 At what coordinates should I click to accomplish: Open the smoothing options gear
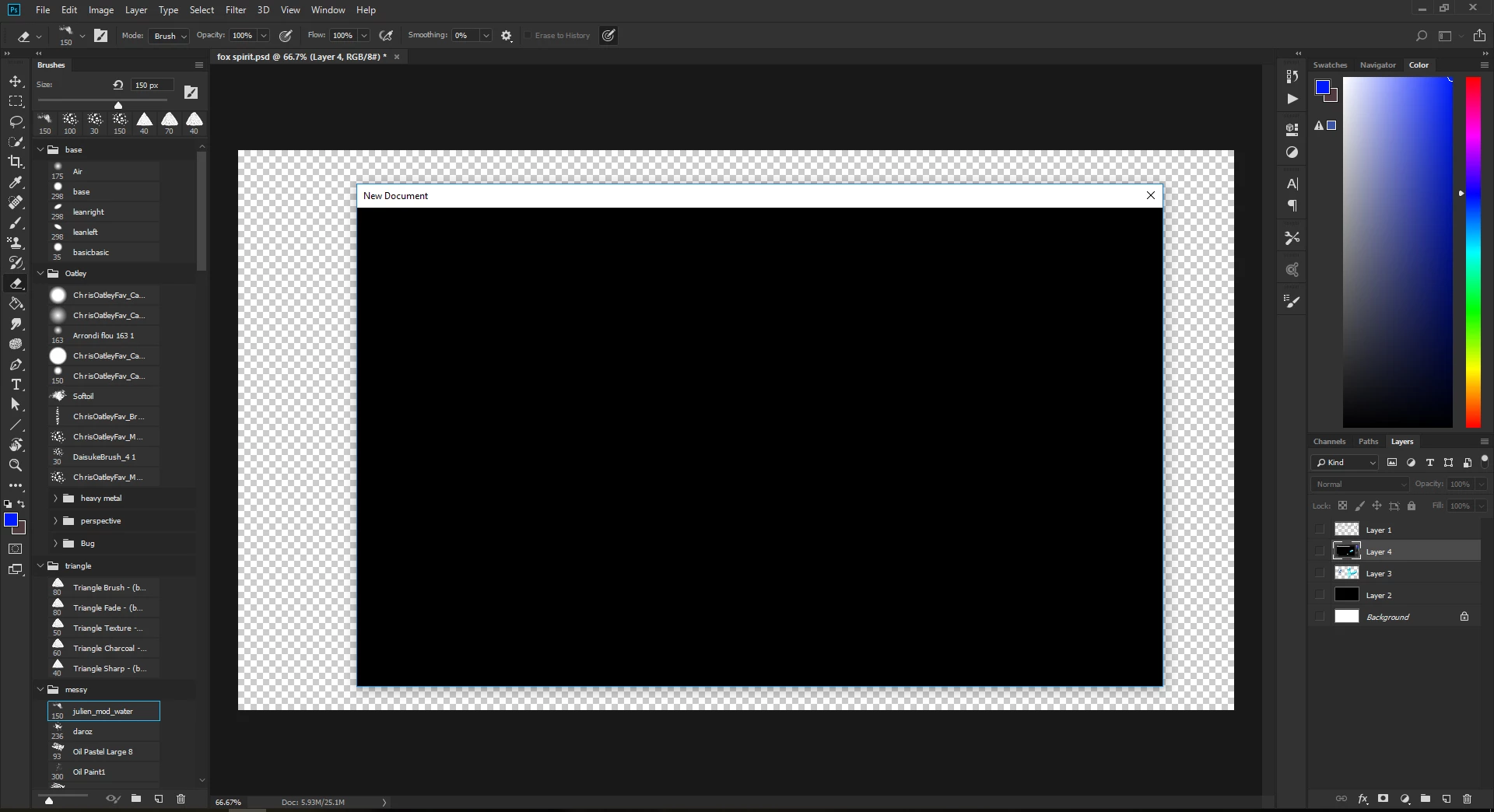click(507, 36)
